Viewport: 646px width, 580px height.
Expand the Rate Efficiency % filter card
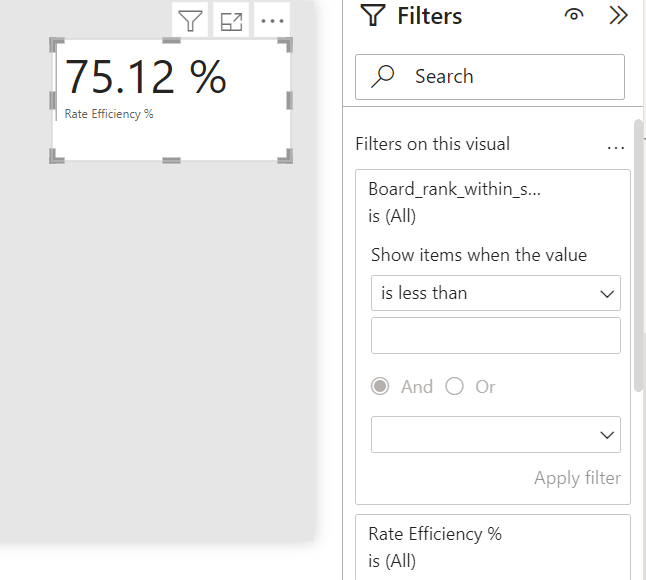(x=493, y=547)
